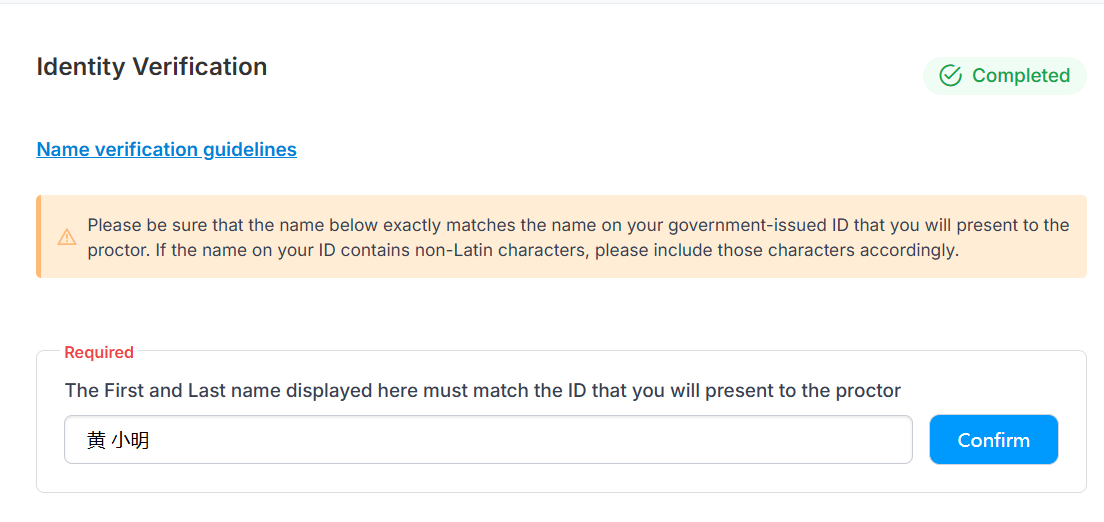Viewport: 1104px width, 522px height.
Task: Click the 'non-Latin characters' notice line
Action: point(523,251)
